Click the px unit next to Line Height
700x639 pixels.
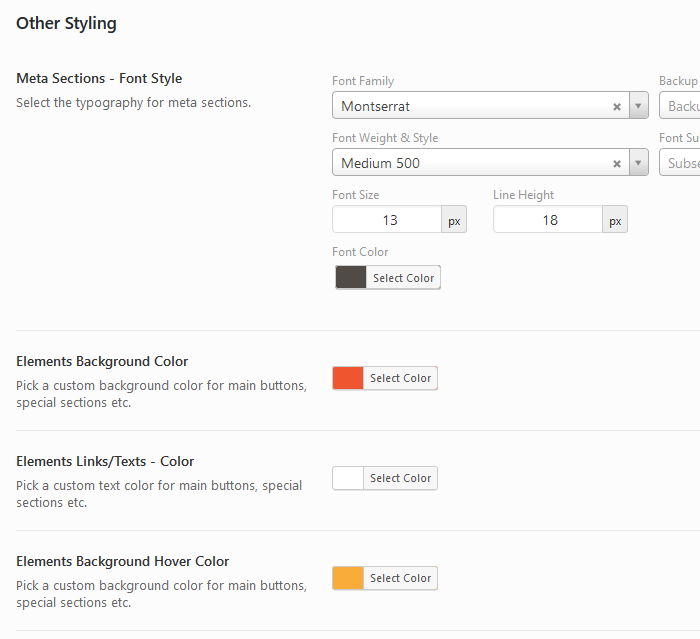(x=615, y=220)
